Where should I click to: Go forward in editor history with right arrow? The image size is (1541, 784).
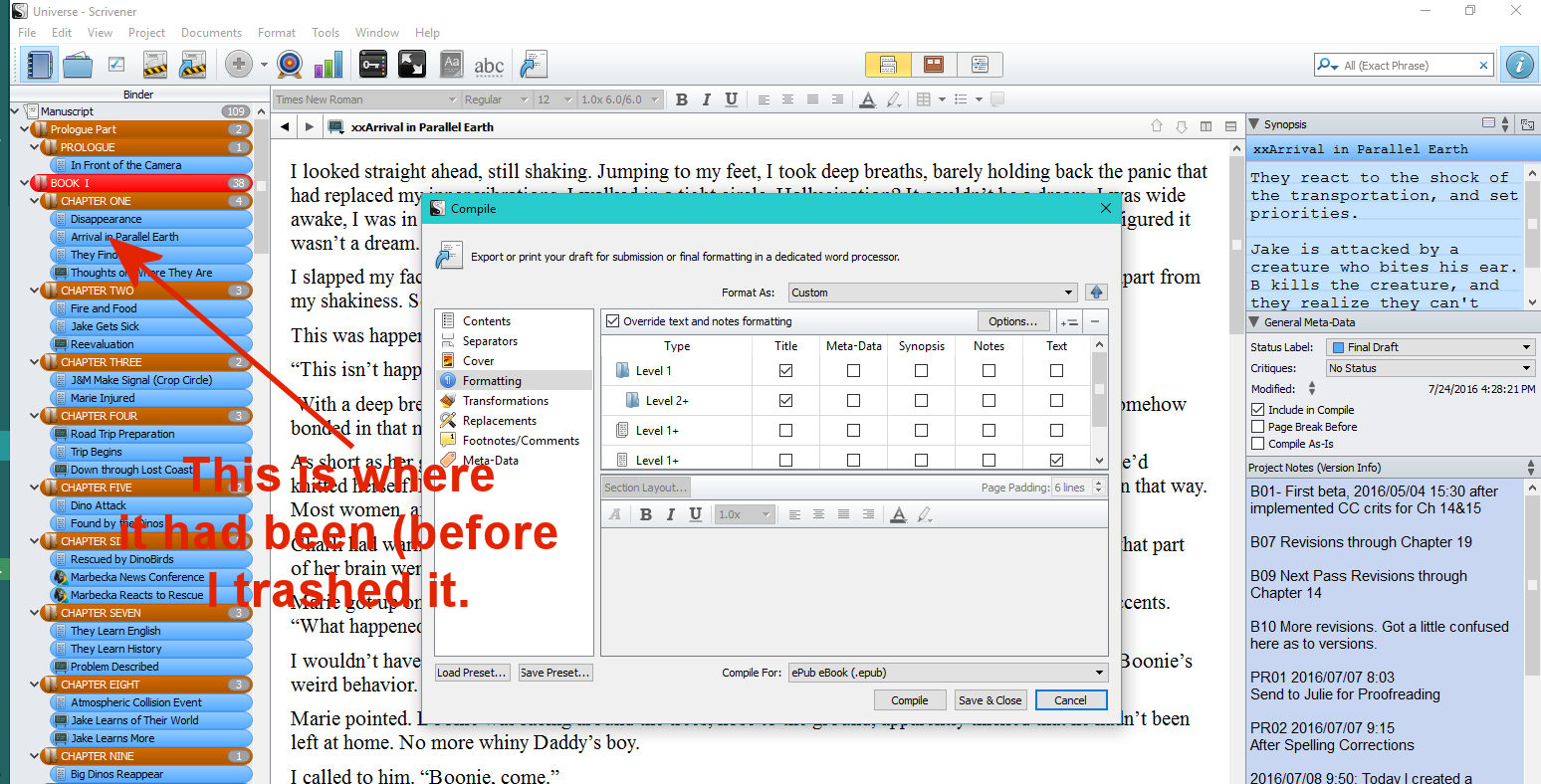[310, 126]
